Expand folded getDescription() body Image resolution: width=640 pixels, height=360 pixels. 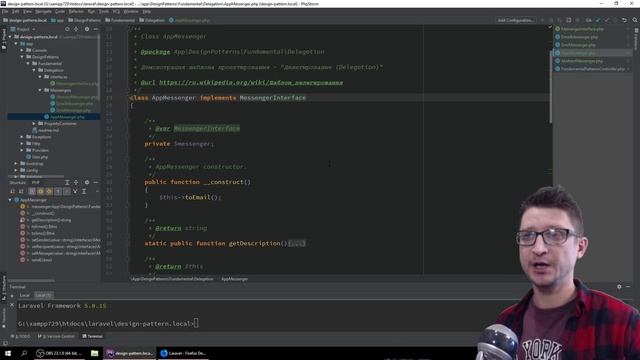[297, 244]
